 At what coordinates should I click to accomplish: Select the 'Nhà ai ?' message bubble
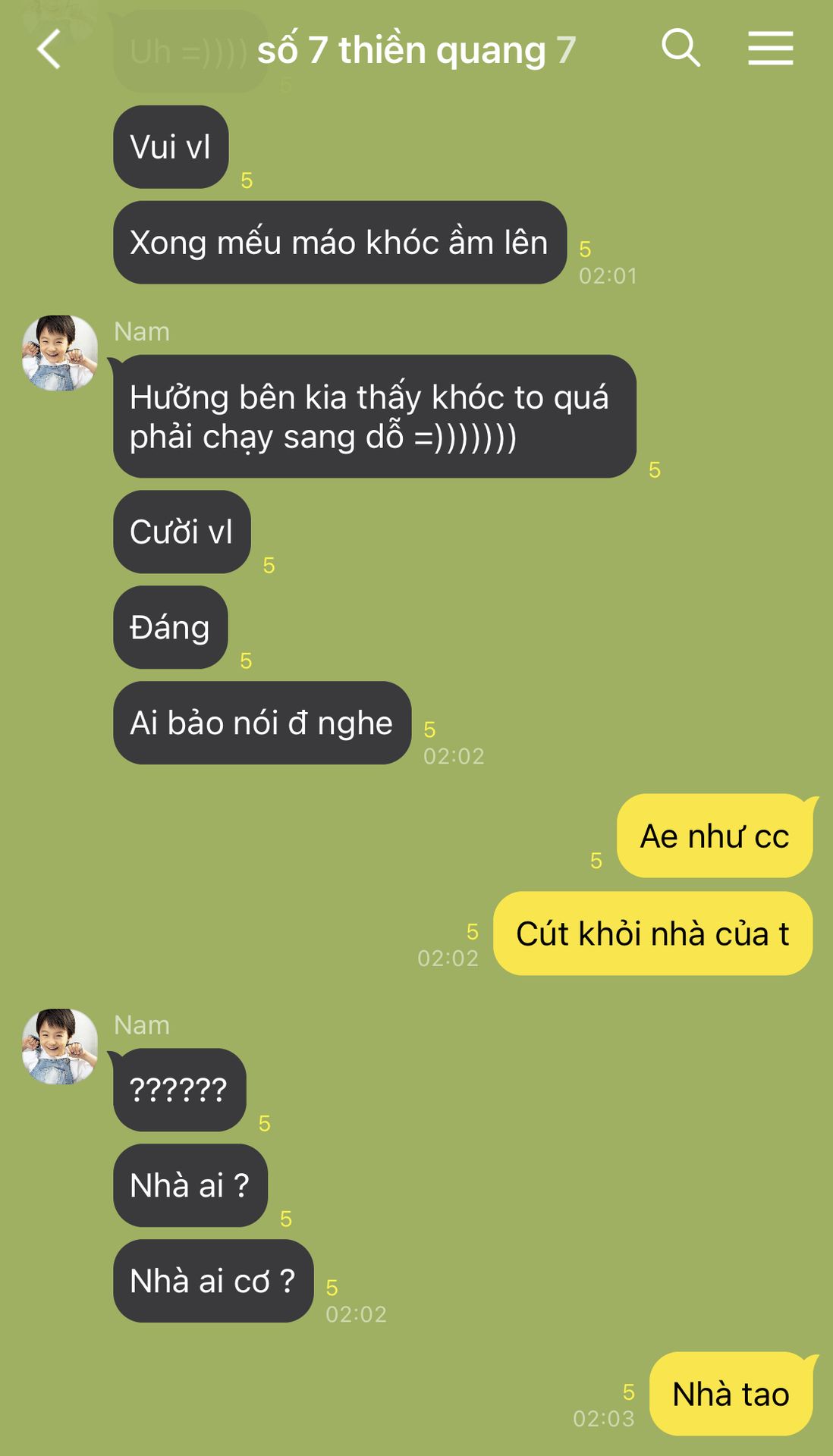tap(190, 1185)
